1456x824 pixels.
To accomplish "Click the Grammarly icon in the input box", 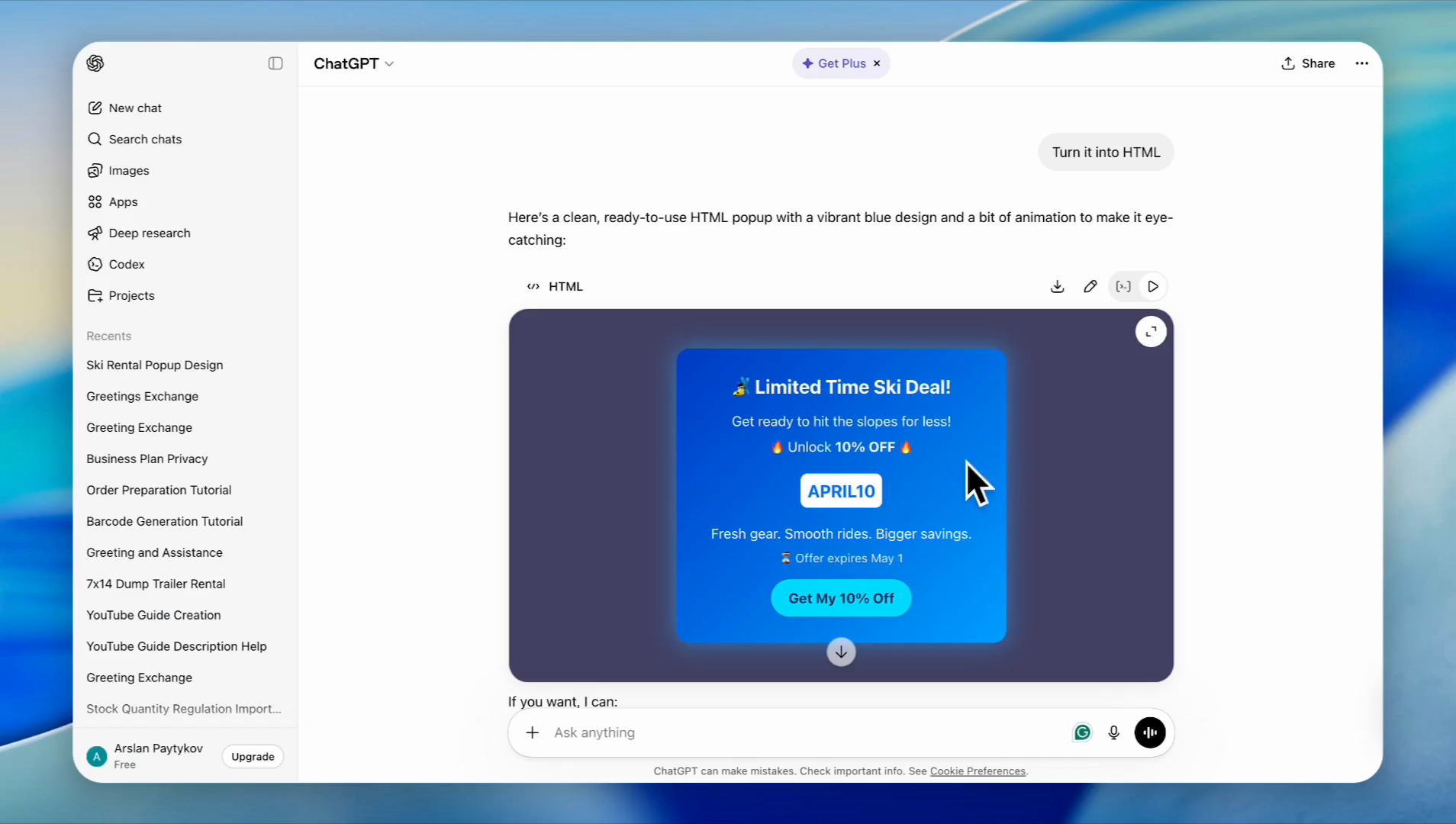I will [x=1082, y=732].
